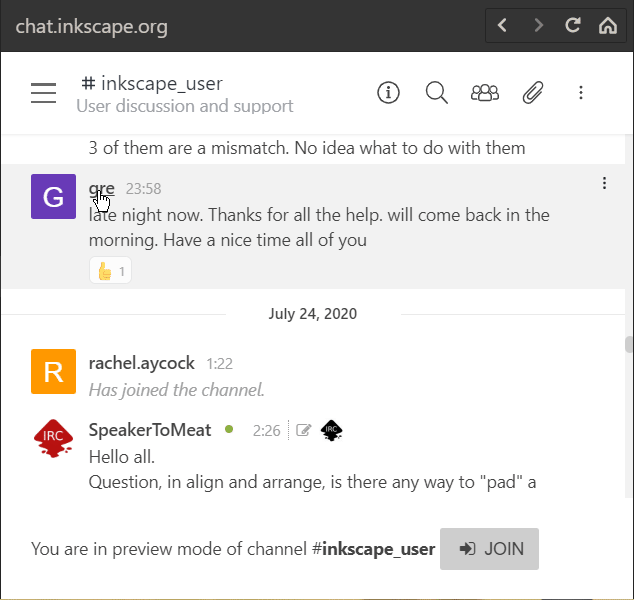Open the channel header kebab menu
The width and height of the screenshot is (634, 600).
581,93
